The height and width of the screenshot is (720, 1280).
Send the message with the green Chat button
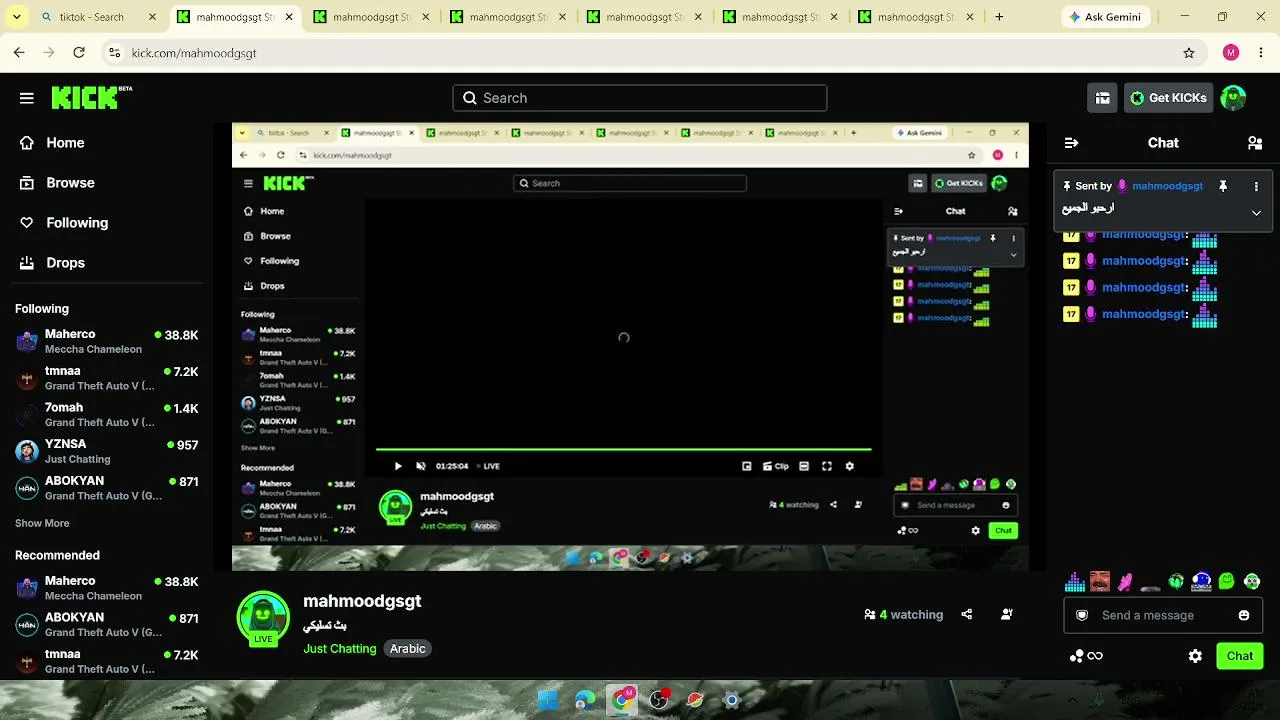(1240, 656)
